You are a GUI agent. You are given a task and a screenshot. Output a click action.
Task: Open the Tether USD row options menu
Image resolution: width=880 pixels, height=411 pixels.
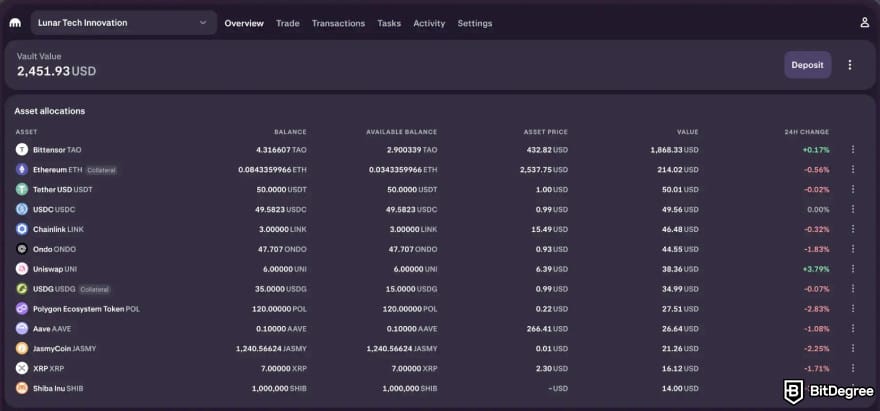point(853,189)
